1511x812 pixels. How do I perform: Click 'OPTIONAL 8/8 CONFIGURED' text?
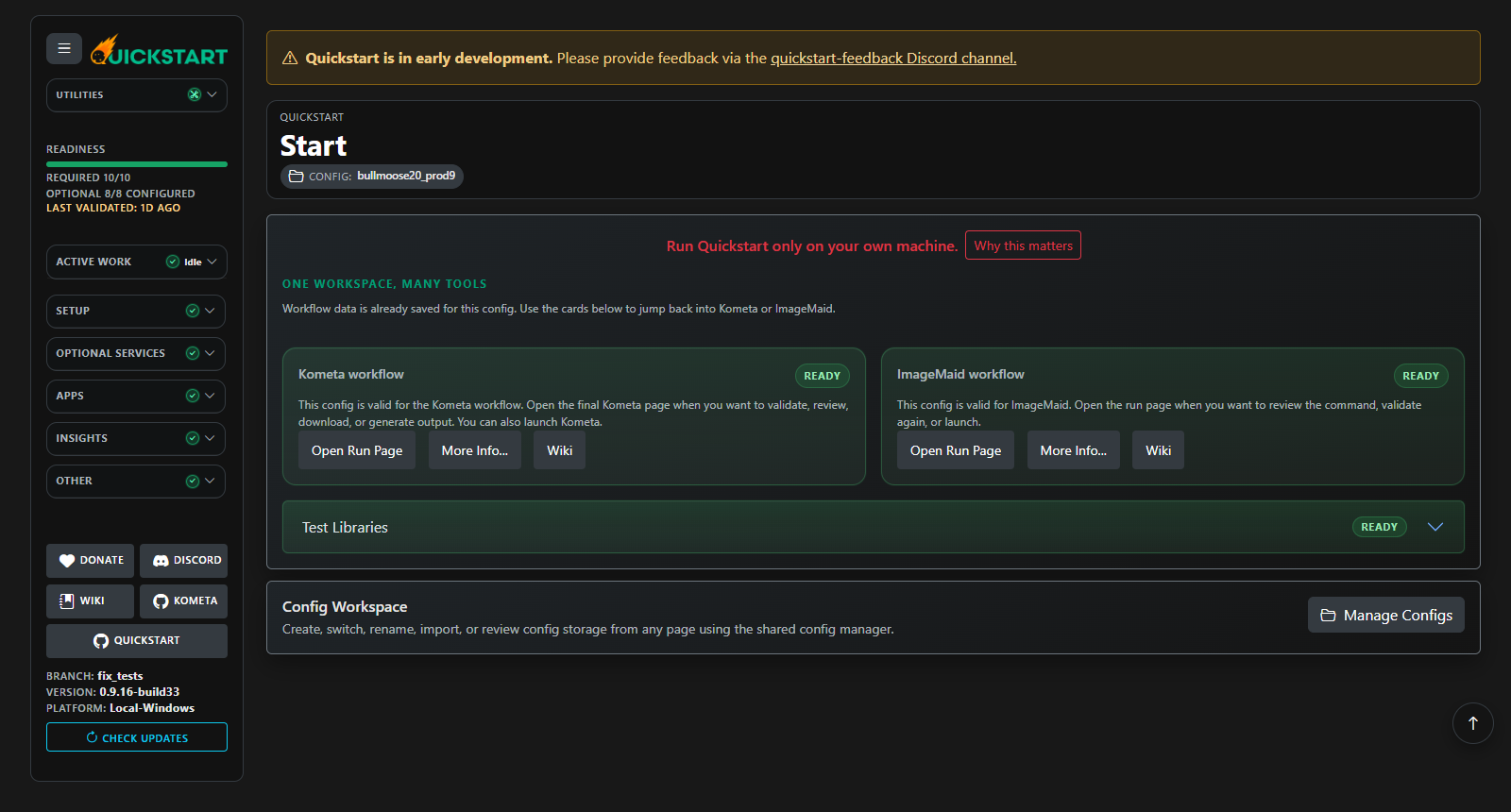point(121,194)
